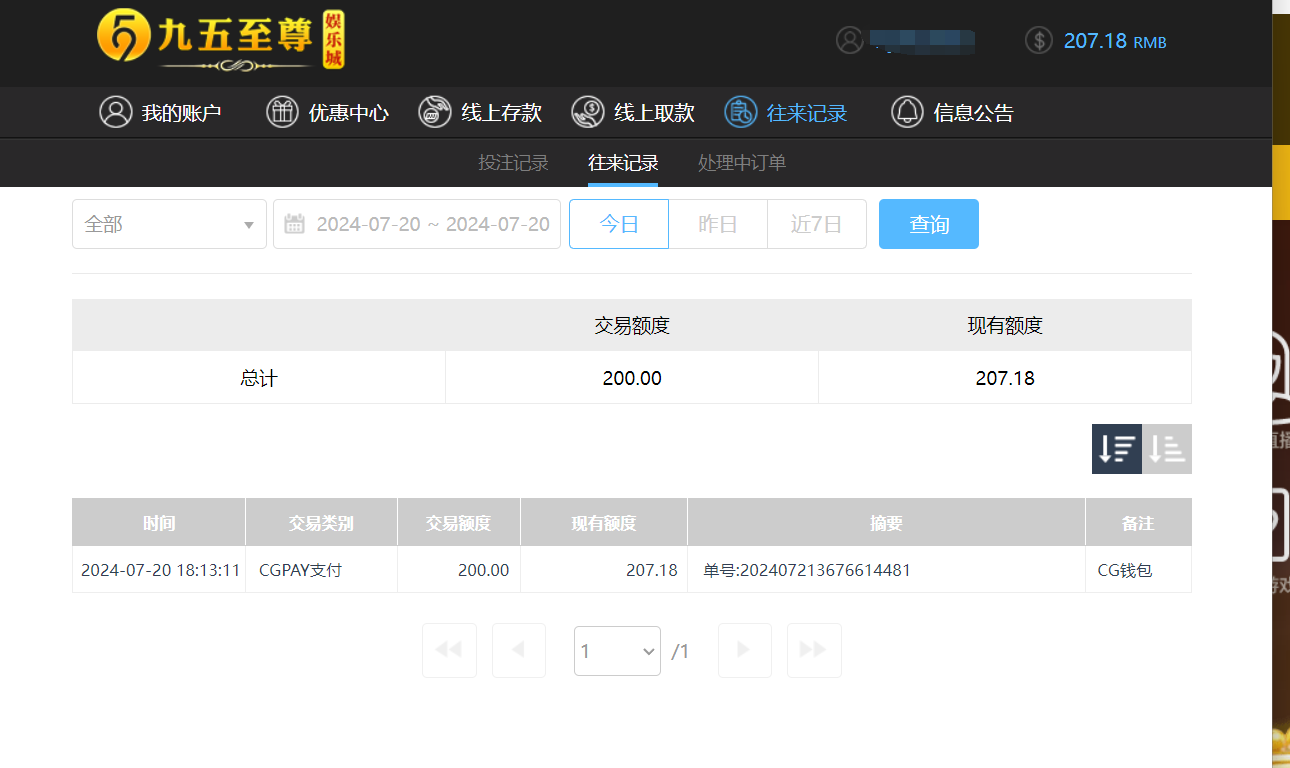The height and width of the screenshot is (768, 1290).
Task: Click the dollar balance icon near 207.18
Action: tap(1038, 40)
